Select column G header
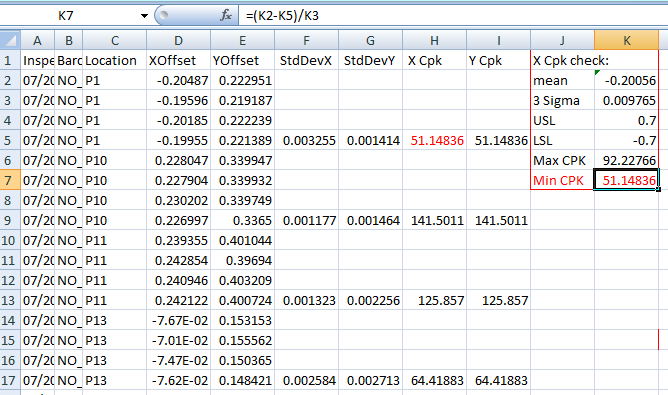 (x=370, y=40)
